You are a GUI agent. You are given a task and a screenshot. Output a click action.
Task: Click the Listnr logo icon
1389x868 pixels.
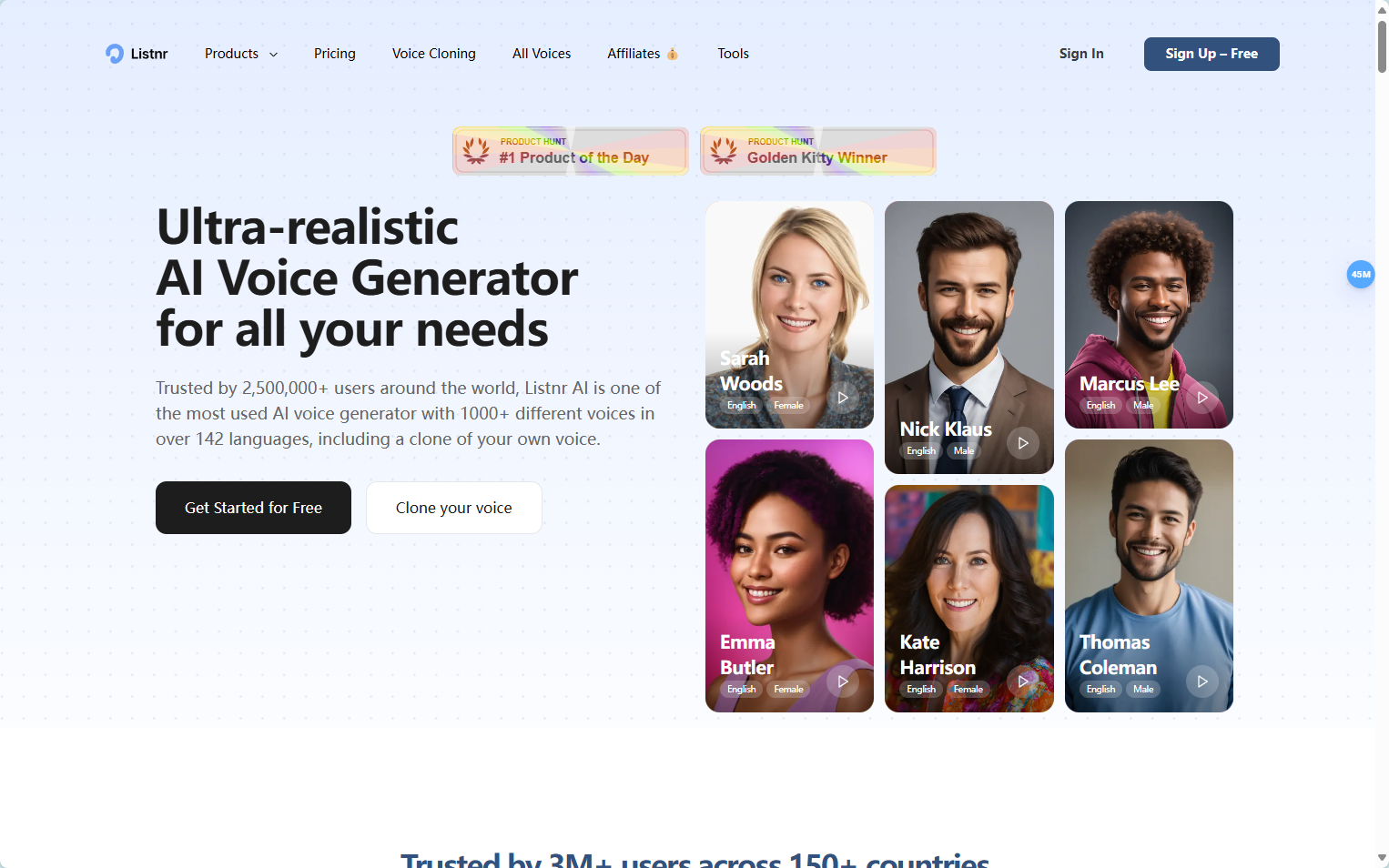pos(115,54)
